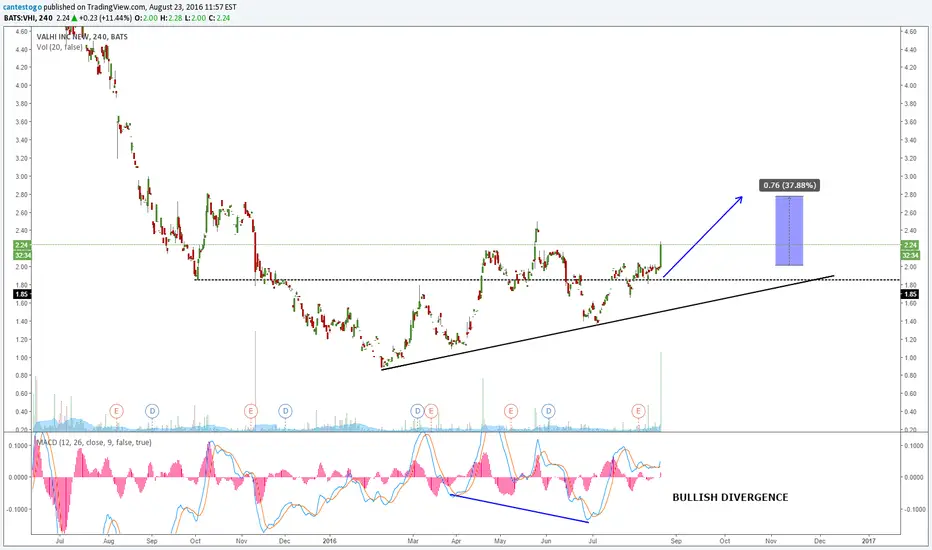Click the green 2.24 price tag on right axis
Viewport: 932px width, 550px height.
pos(910,245)
